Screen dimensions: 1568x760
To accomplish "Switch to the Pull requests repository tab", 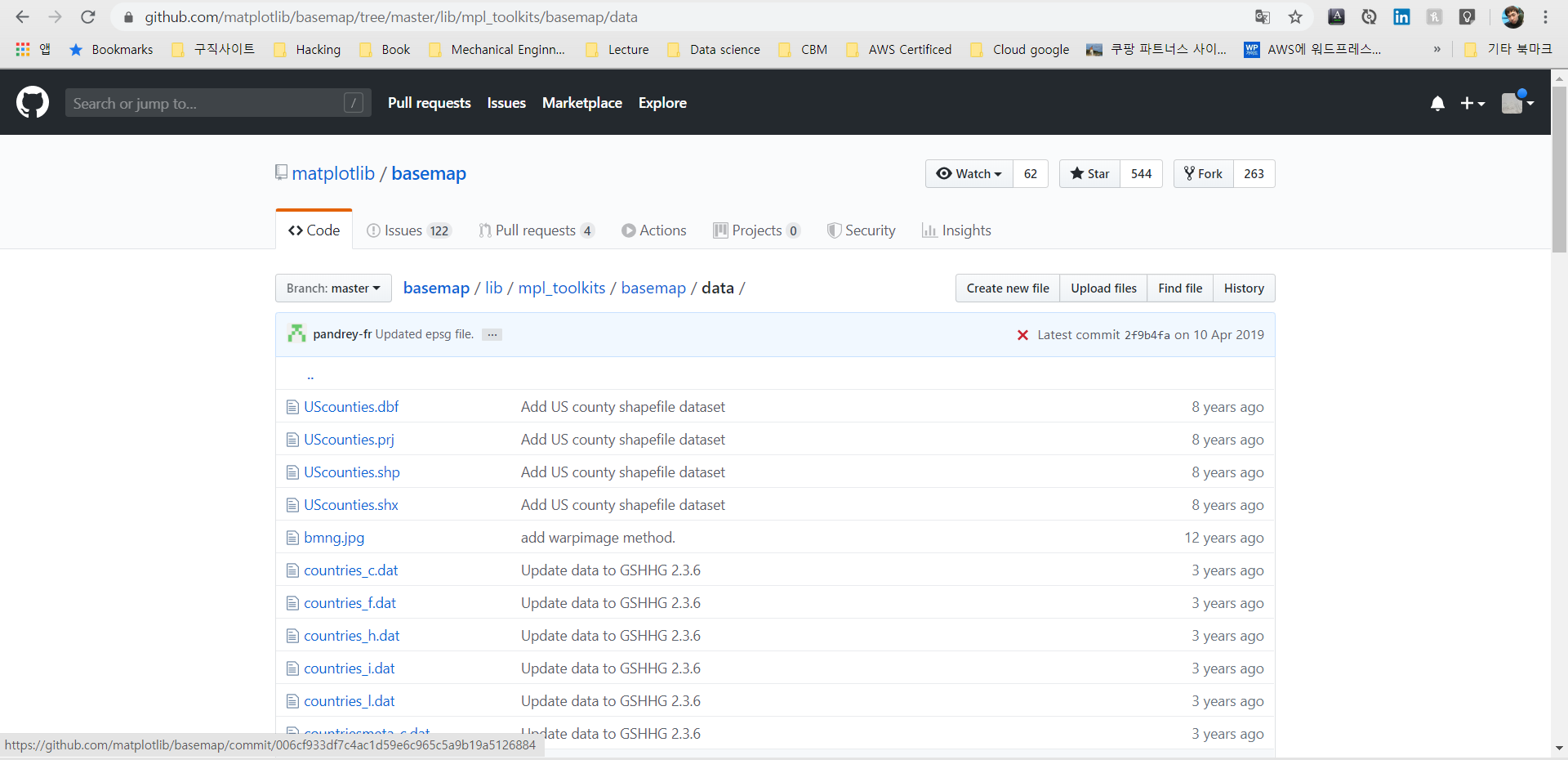I will coord(537,230).
